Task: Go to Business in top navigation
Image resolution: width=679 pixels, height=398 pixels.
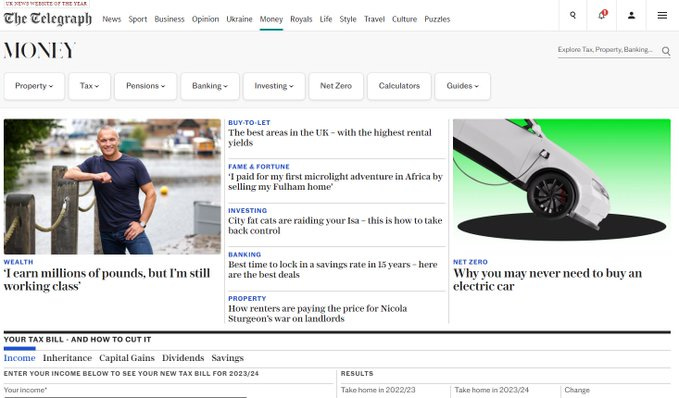Action: pos(169,19)
